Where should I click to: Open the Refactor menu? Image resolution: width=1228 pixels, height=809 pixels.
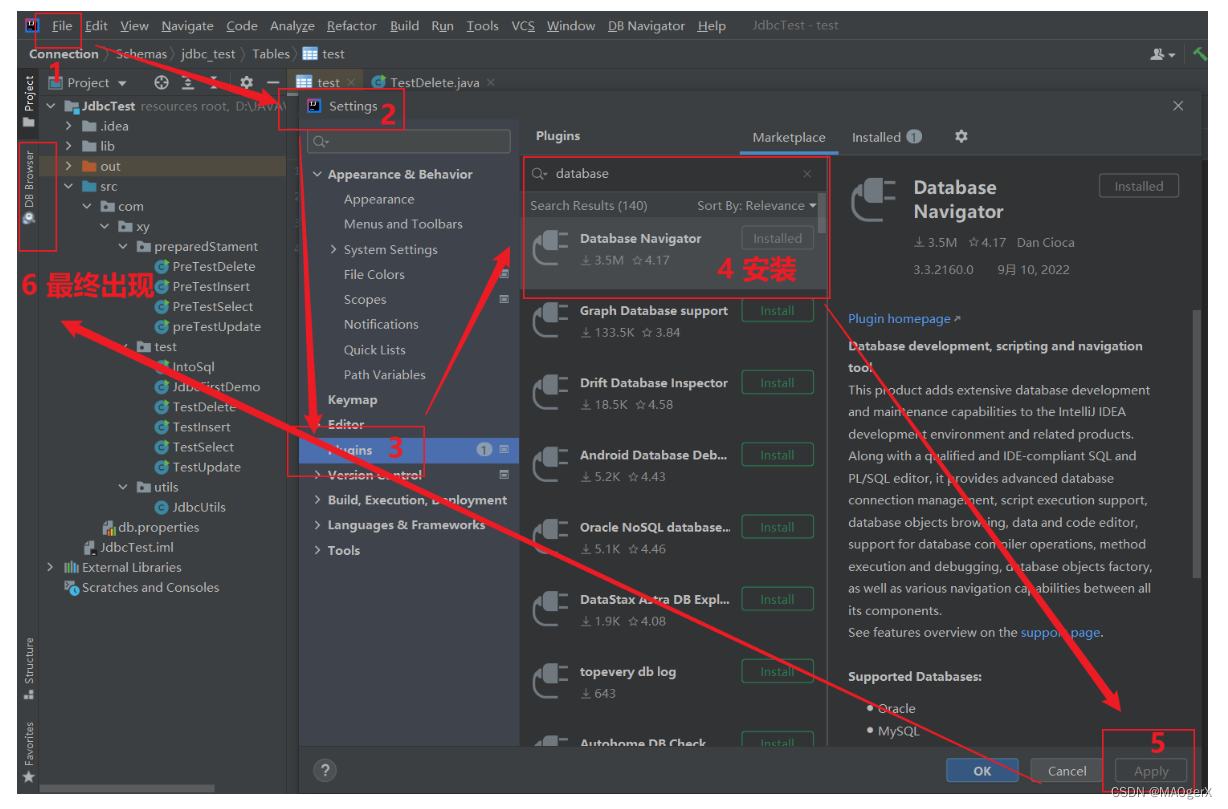[352, 26]
